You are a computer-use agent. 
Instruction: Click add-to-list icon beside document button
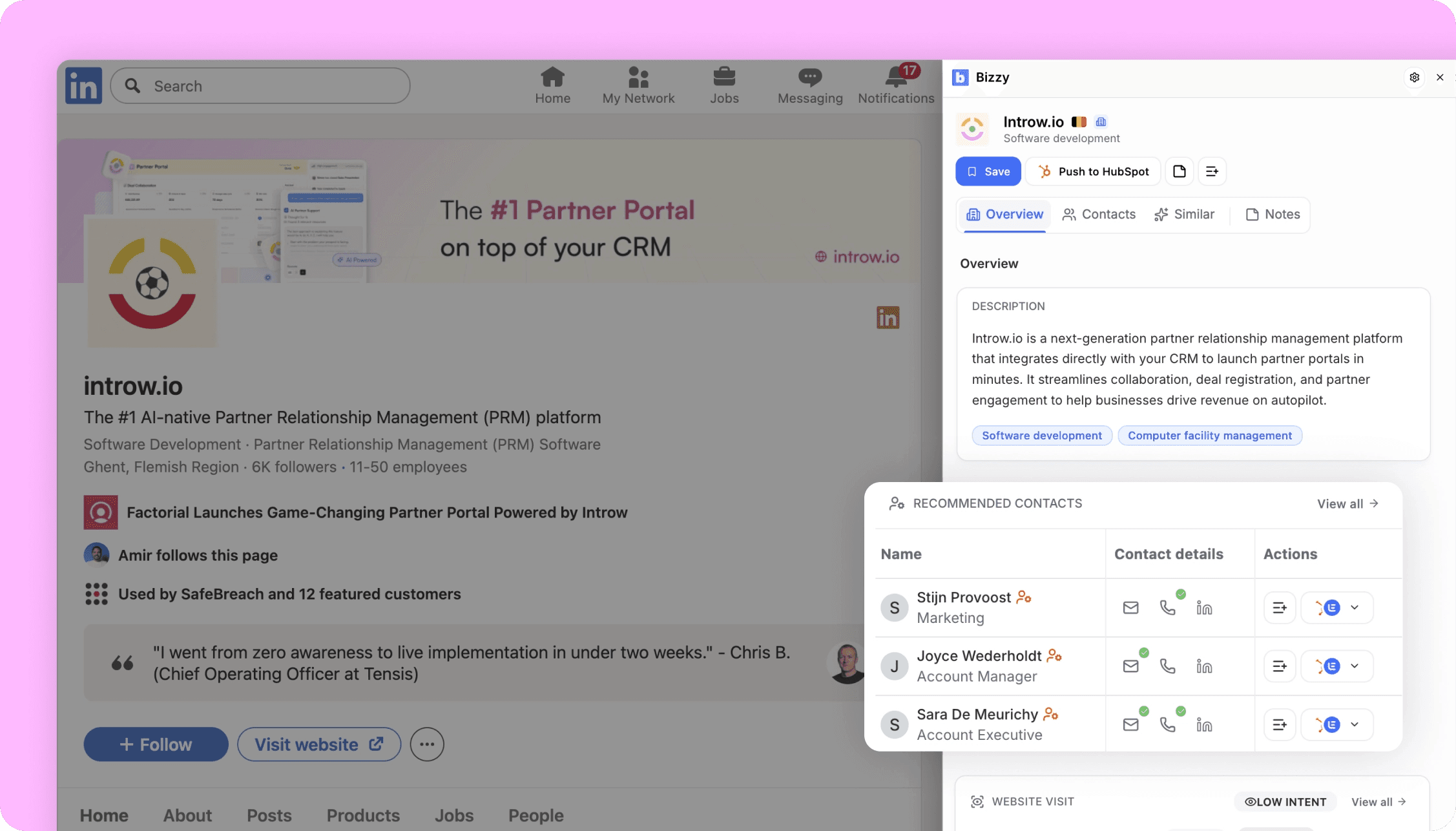click(x=1212, y=171)
